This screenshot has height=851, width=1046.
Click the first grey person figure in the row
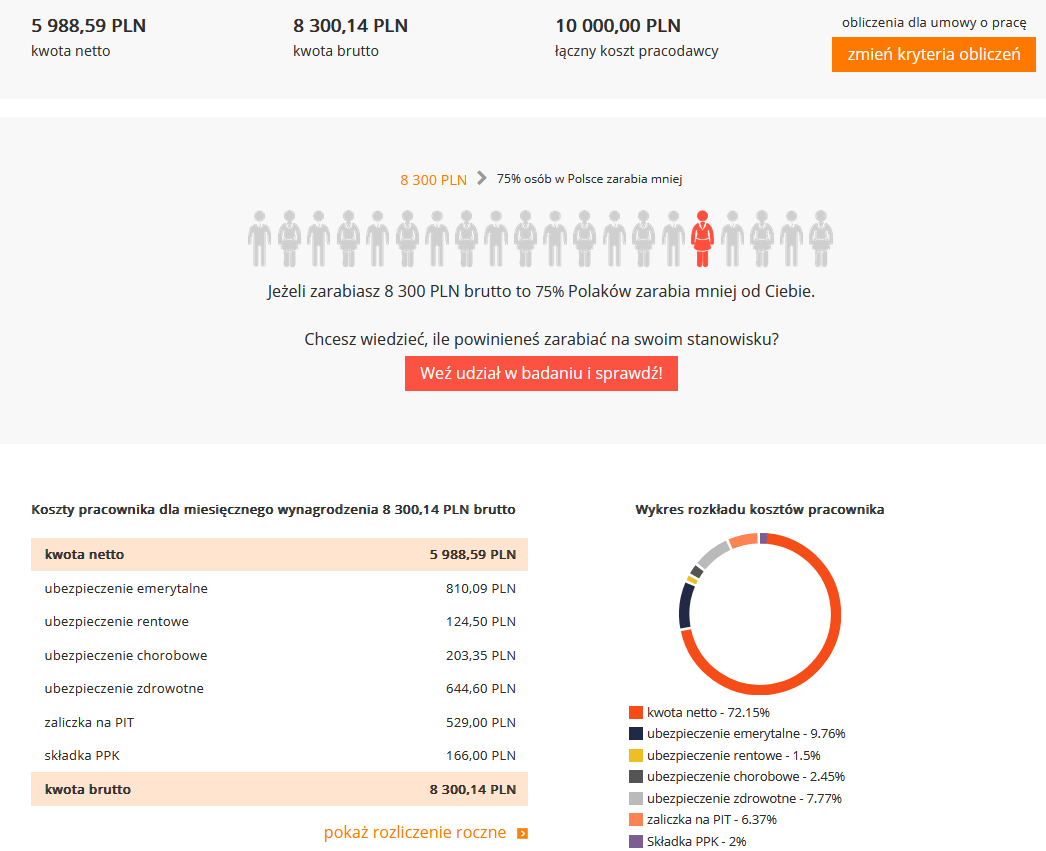259,239
